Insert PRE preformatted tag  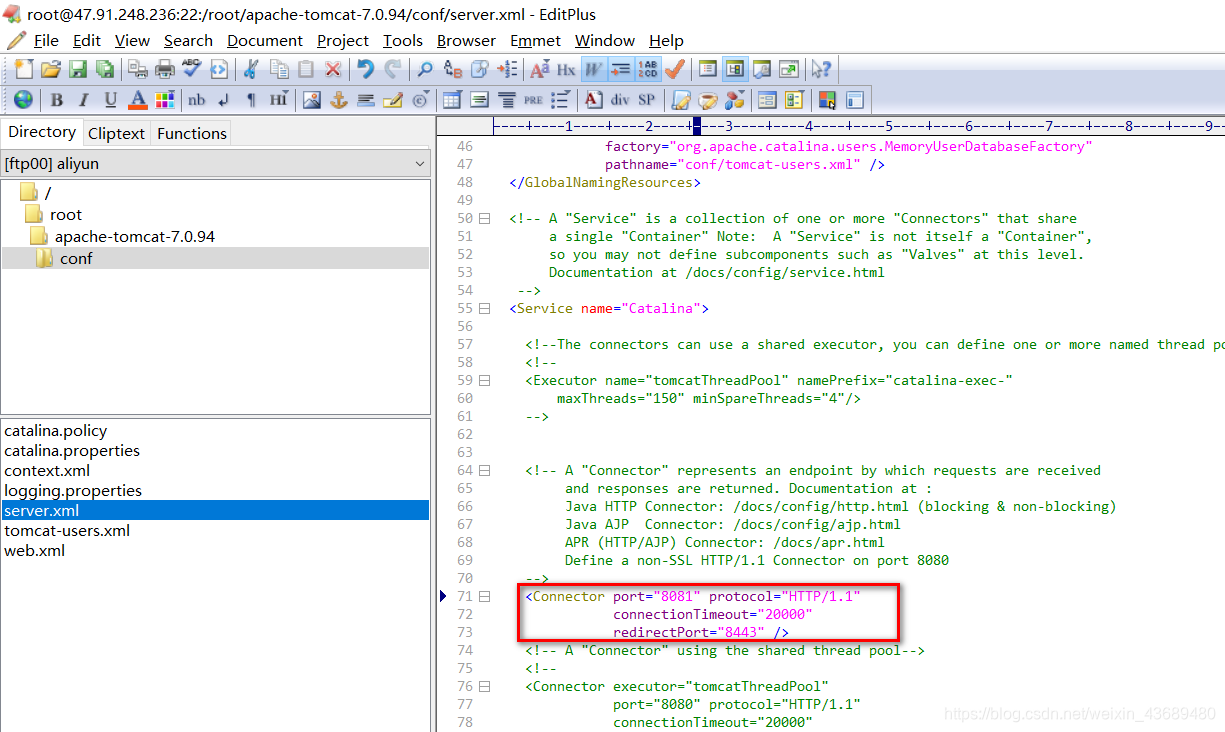click(x=533, y=99)
